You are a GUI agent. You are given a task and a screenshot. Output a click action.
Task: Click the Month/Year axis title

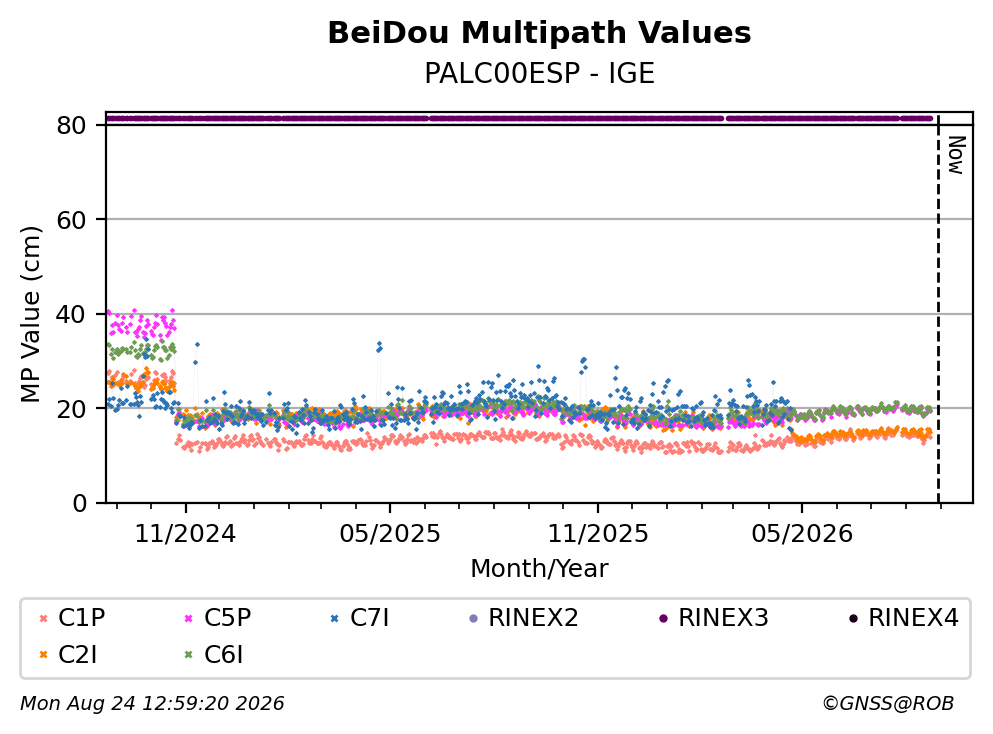point(539,569)
